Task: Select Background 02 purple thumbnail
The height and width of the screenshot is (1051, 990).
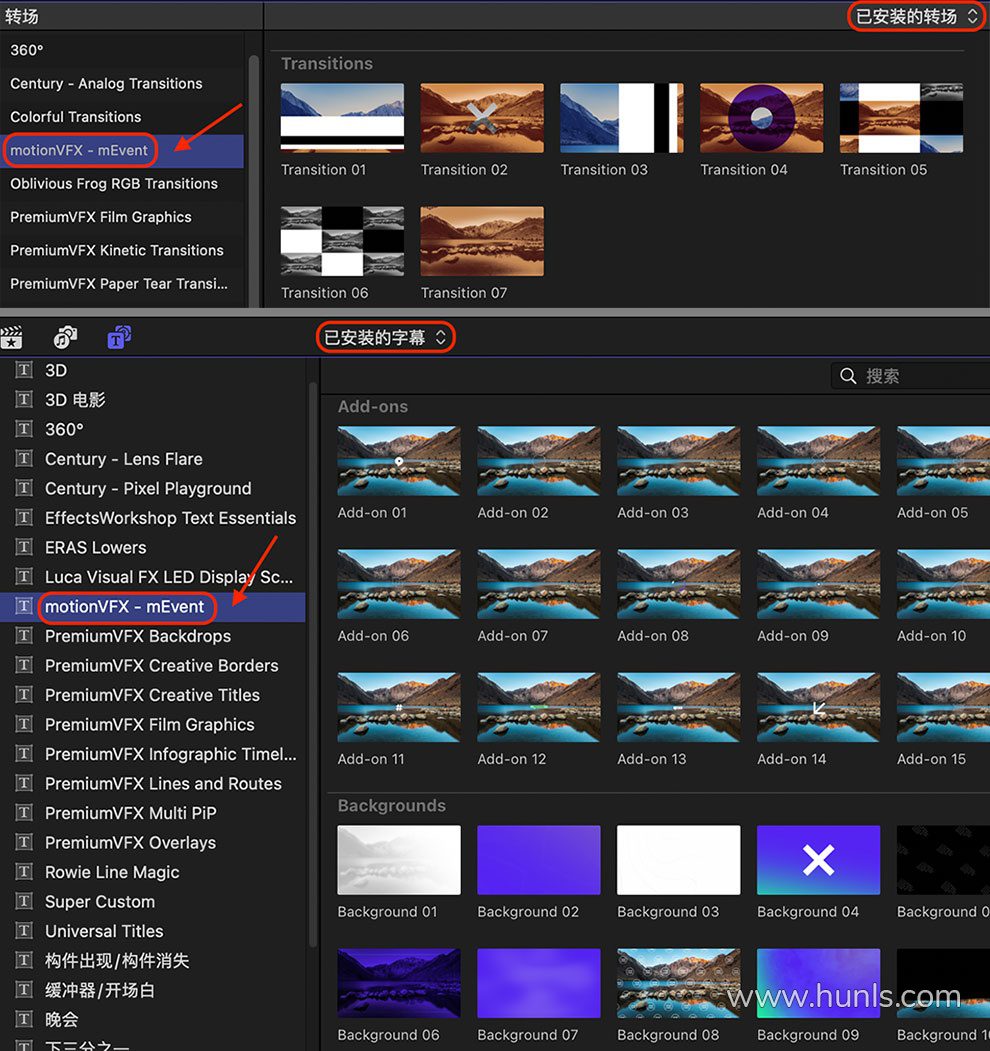Action: [539, 860]
